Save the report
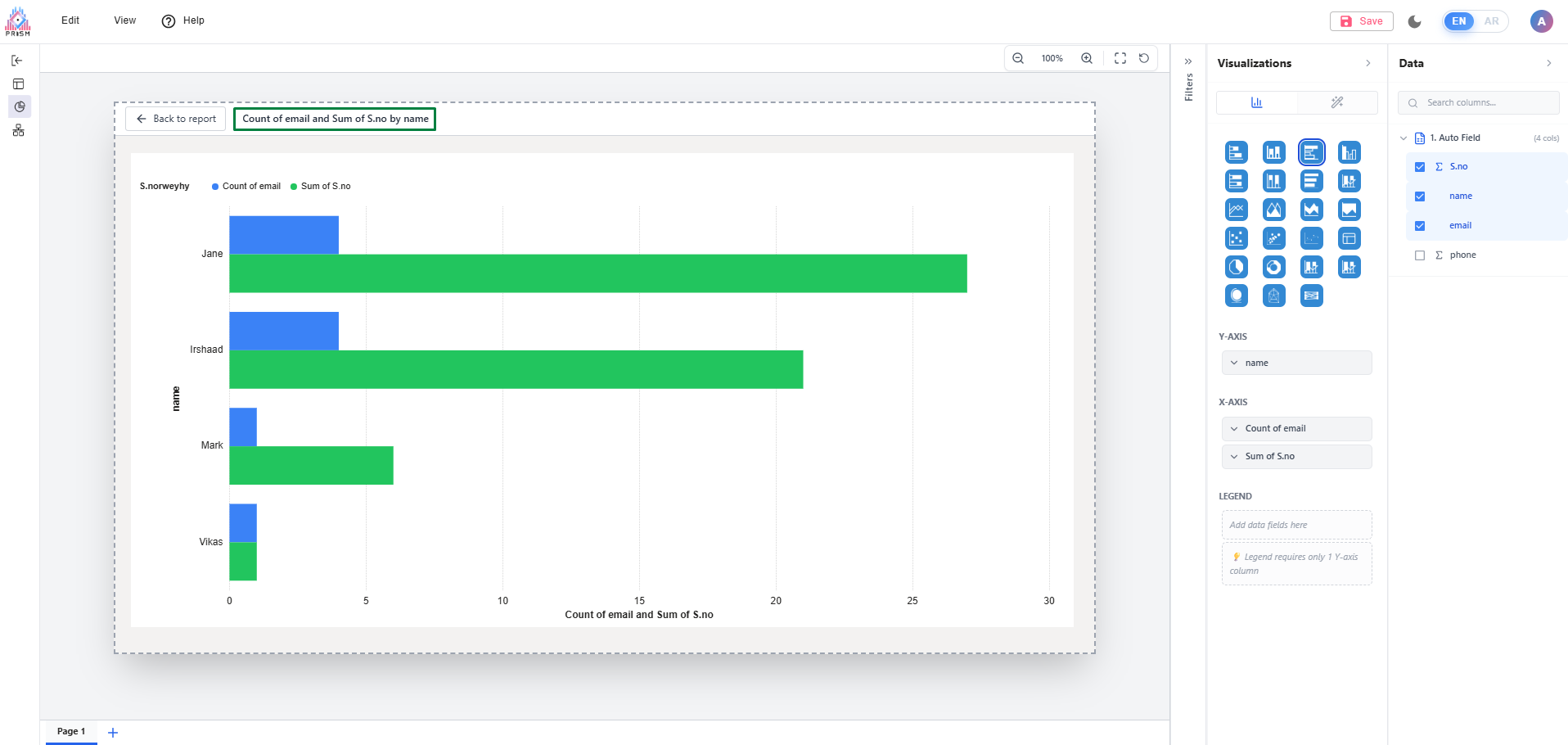The width and height of the screenshot is (1568, 745). point(1361,21)
